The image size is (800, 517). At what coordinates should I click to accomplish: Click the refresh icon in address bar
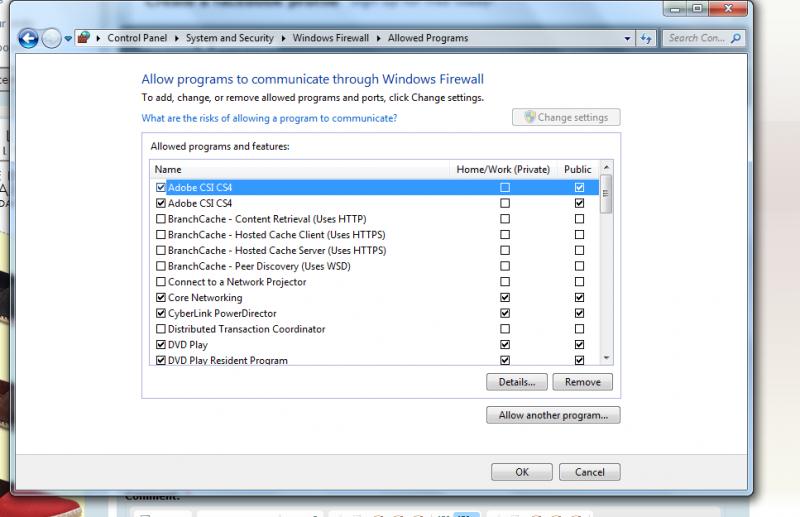click(646, 38)
